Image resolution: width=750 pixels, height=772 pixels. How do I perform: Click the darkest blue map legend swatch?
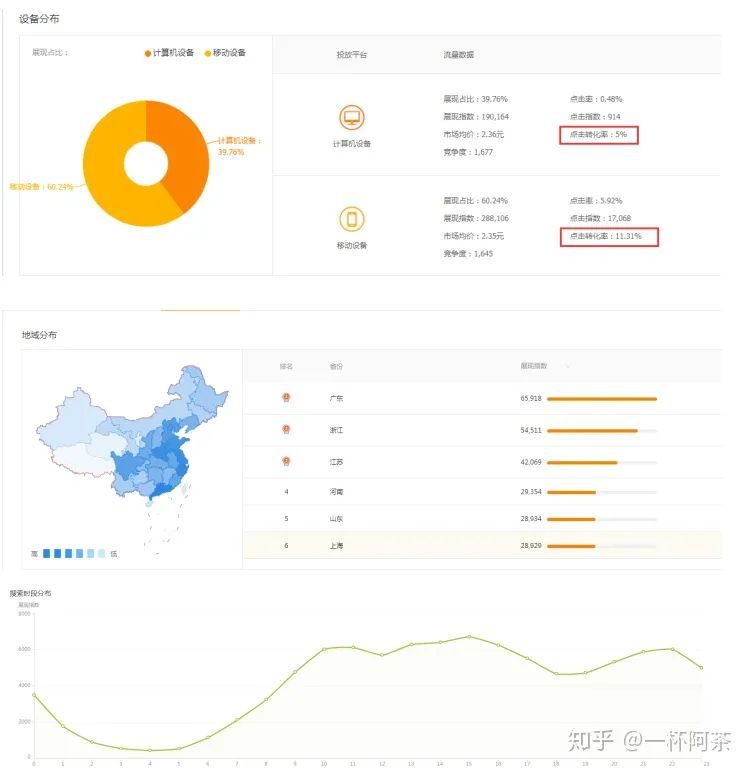click(46, 553)
